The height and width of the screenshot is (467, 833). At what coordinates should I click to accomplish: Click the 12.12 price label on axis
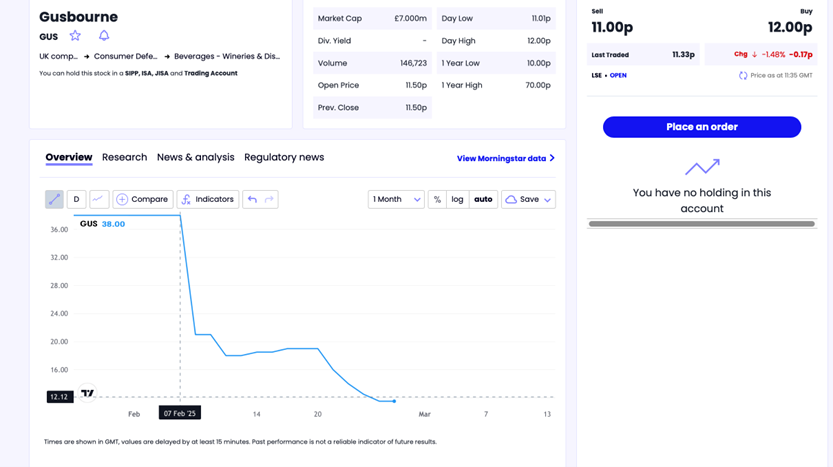tap(60, 397)
